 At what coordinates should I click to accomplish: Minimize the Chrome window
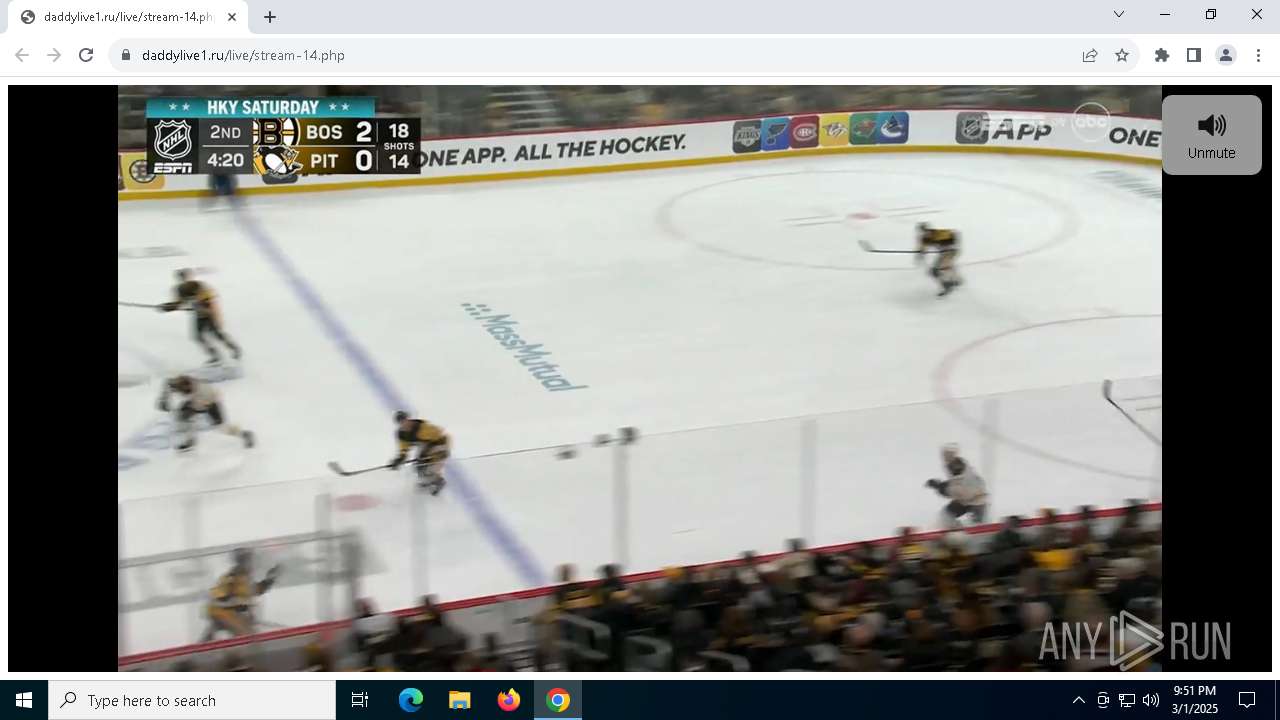[x=1165, y=14]
